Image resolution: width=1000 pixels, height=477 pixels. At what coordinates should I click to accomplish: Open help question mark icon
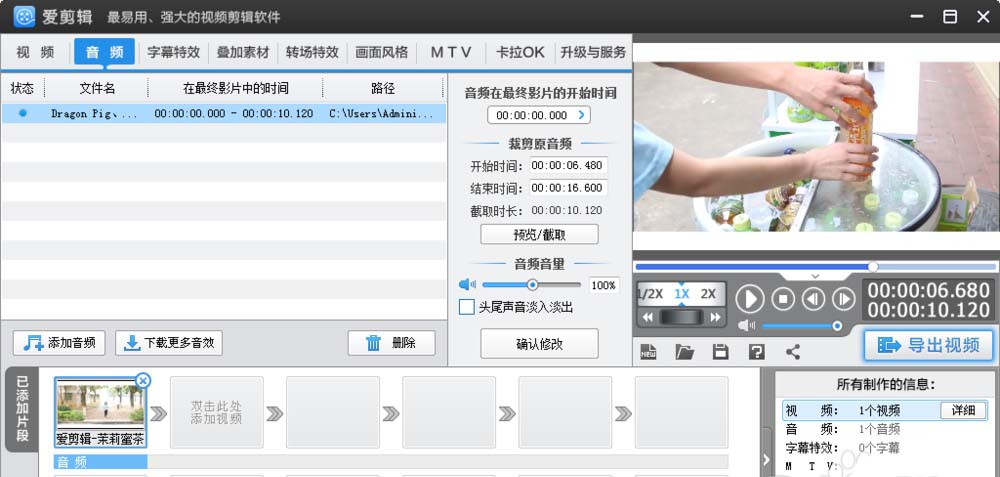coord(756,351)
